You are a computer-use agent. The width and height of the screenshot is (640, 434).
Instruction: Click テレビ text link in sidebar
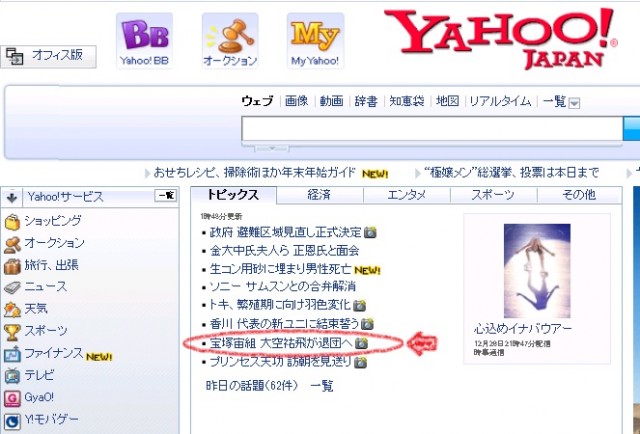[x=39, y=375]
